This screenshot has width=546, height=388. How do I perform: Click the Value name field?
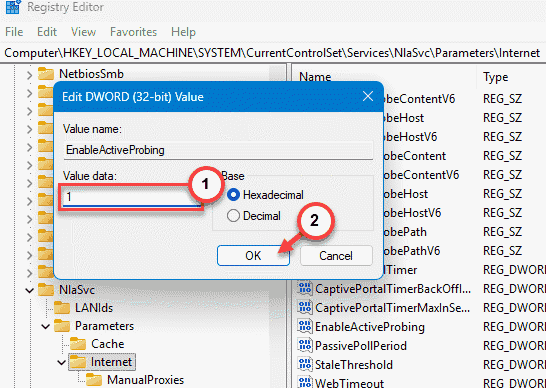tap(218, 150)
